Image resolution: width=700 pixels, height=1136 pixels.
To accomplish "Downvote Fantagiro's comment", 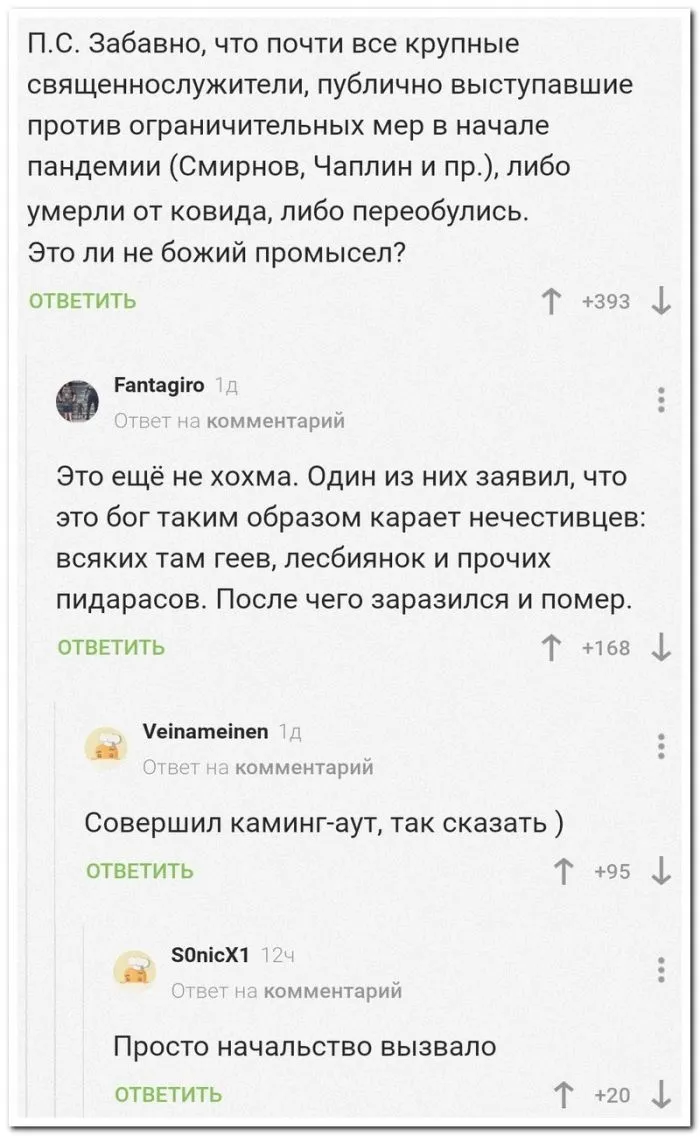I will click(660, 648).
